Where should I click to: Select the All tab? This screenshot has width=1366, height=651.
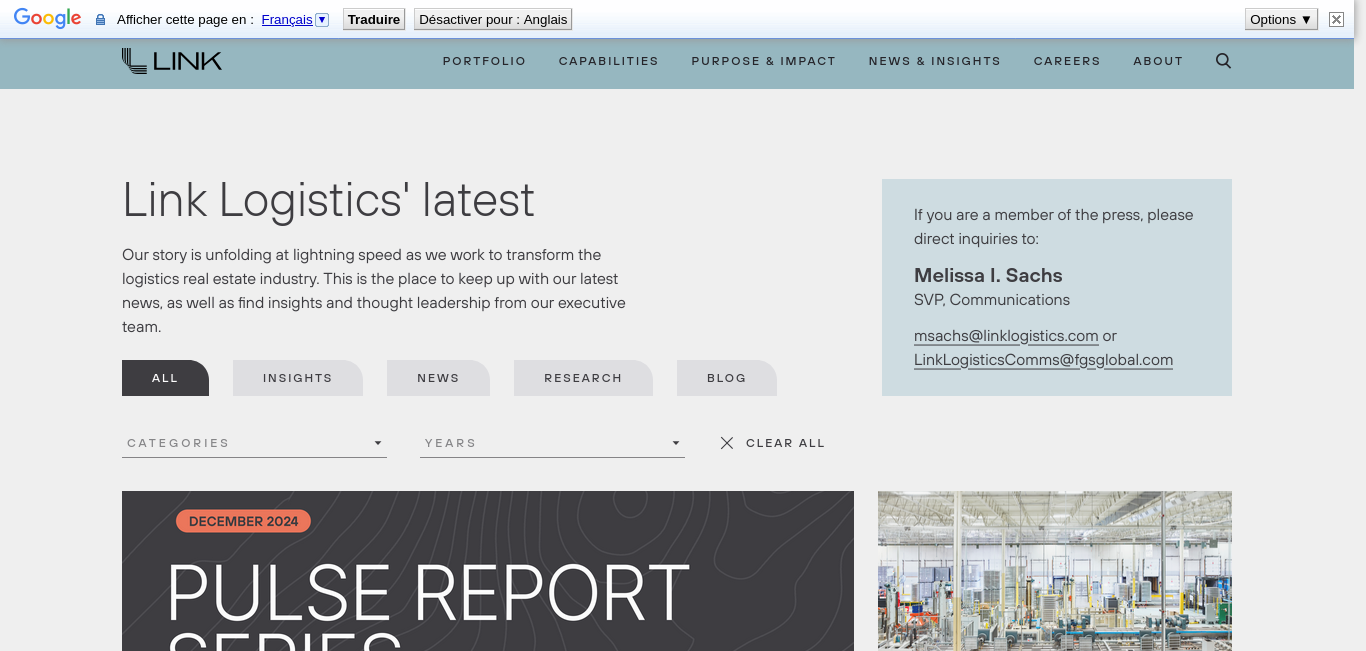coord(165,378)
